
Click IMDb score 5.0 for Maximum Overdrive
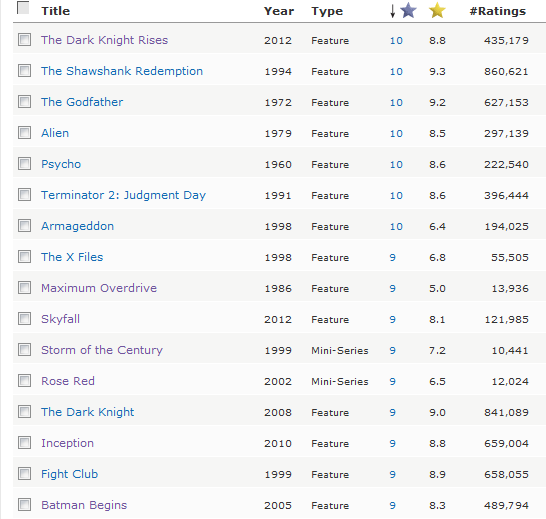pyautogui.click(x=437, y=288)
